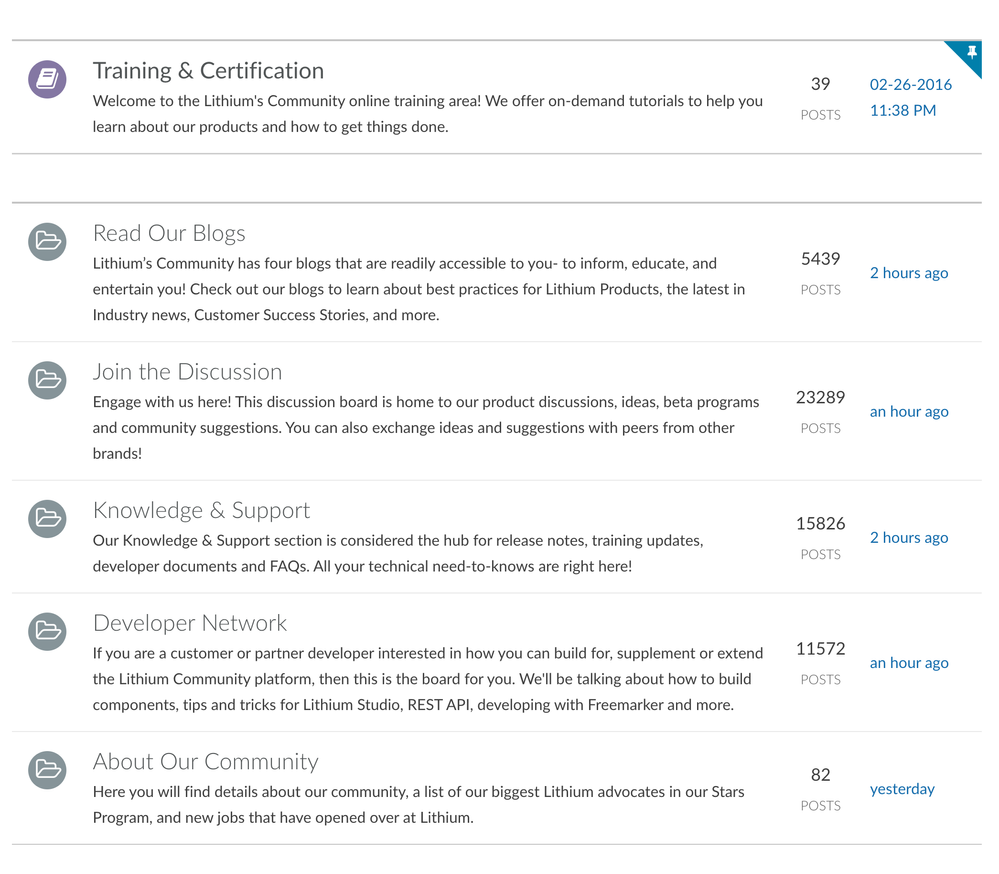999x874 pixels.
Task: Open the Knowledge & Support category
Action: coord(201,510)
